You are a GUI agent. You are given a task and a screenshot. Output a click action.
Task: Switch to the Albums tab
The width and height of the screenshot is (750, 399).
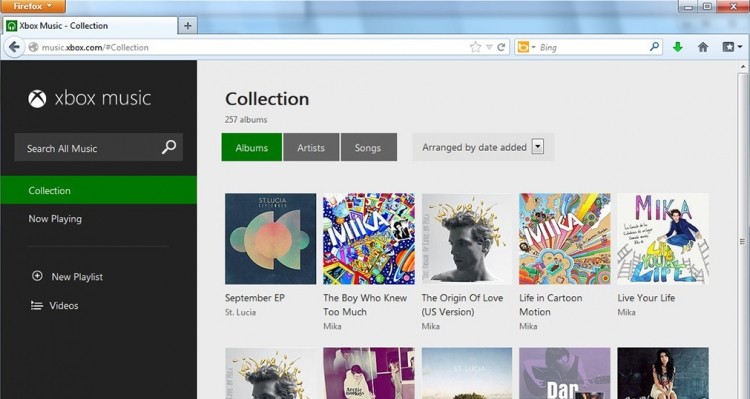click(252, 147)
